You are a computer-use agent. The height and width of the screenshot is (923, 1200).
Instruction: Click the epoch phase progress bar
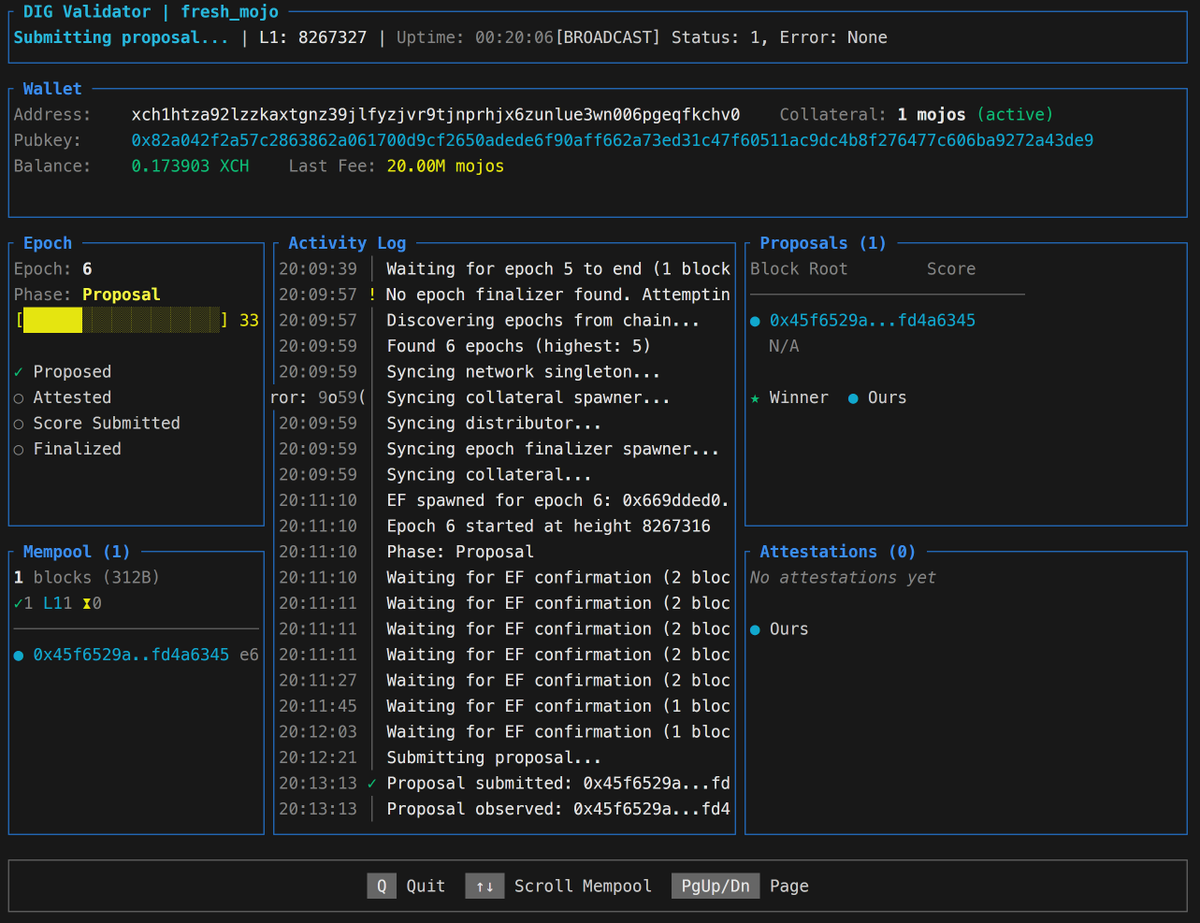coord(122,321)
